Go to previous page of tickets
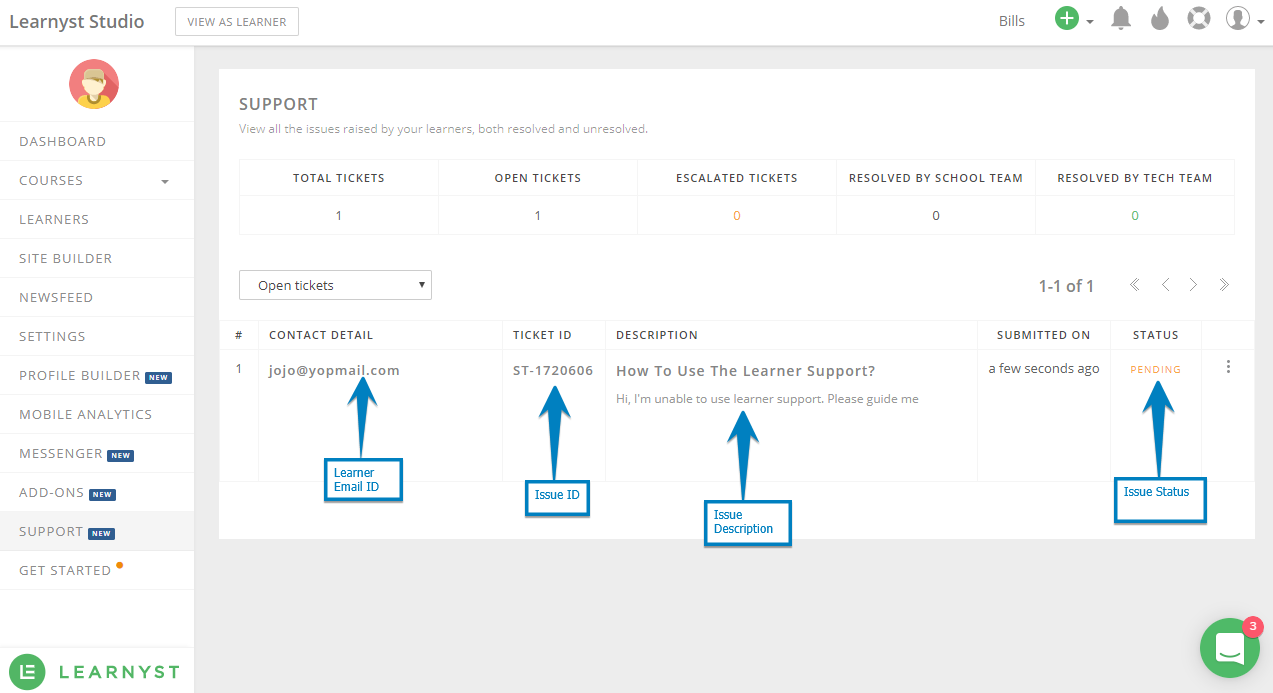This screenshot has height=693, width=1273. tap(1165, 285)
